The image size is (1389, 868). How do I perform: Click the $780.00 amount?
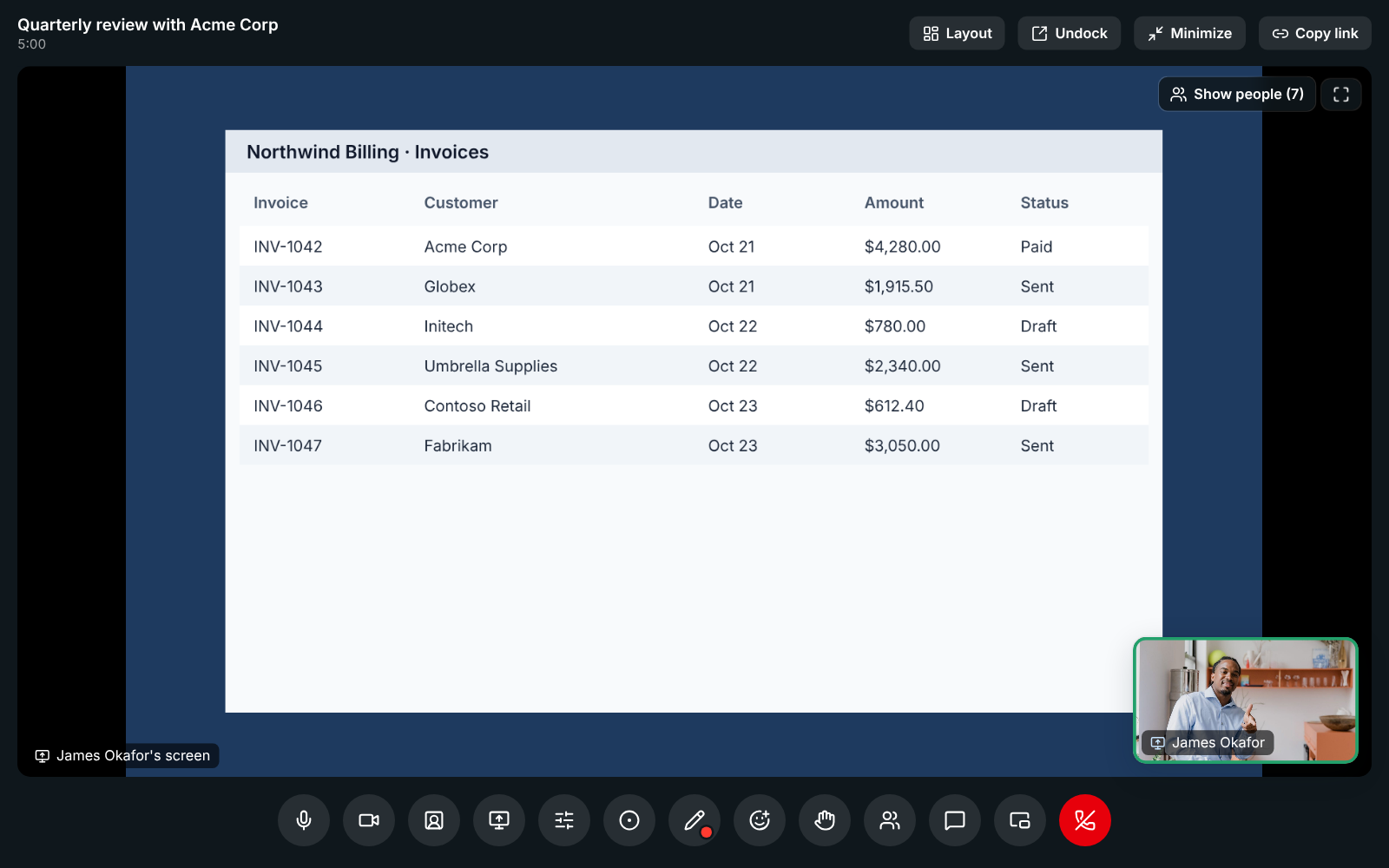pyautogui.click(x=895, y=326)
